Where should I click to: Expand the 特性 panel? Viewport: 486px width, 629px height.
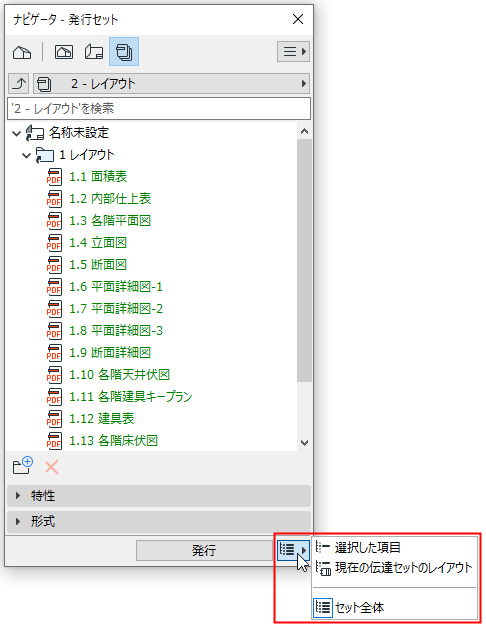[x=159, y=496]
